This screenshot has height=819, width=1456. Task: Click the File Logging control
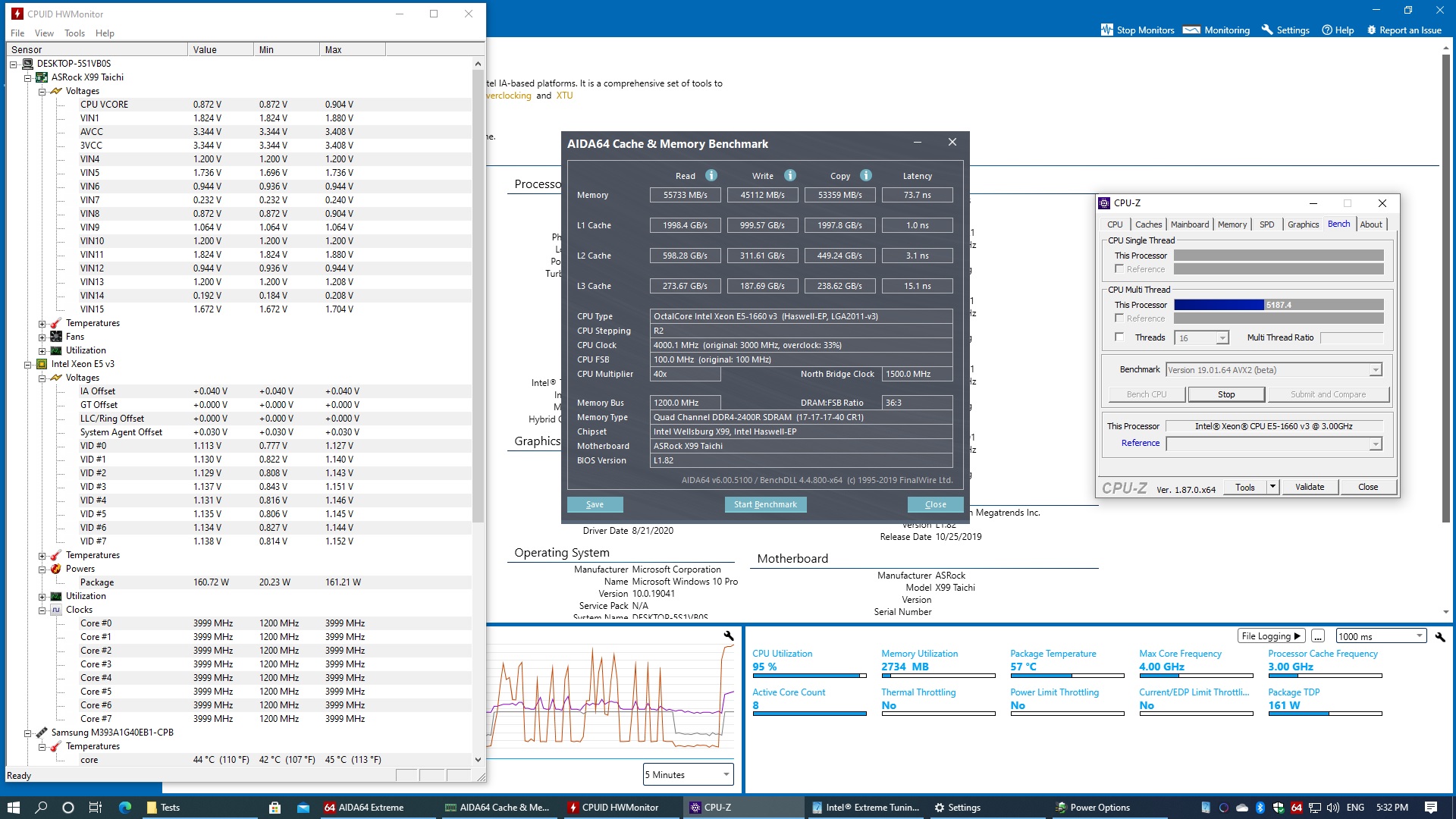1271,636
